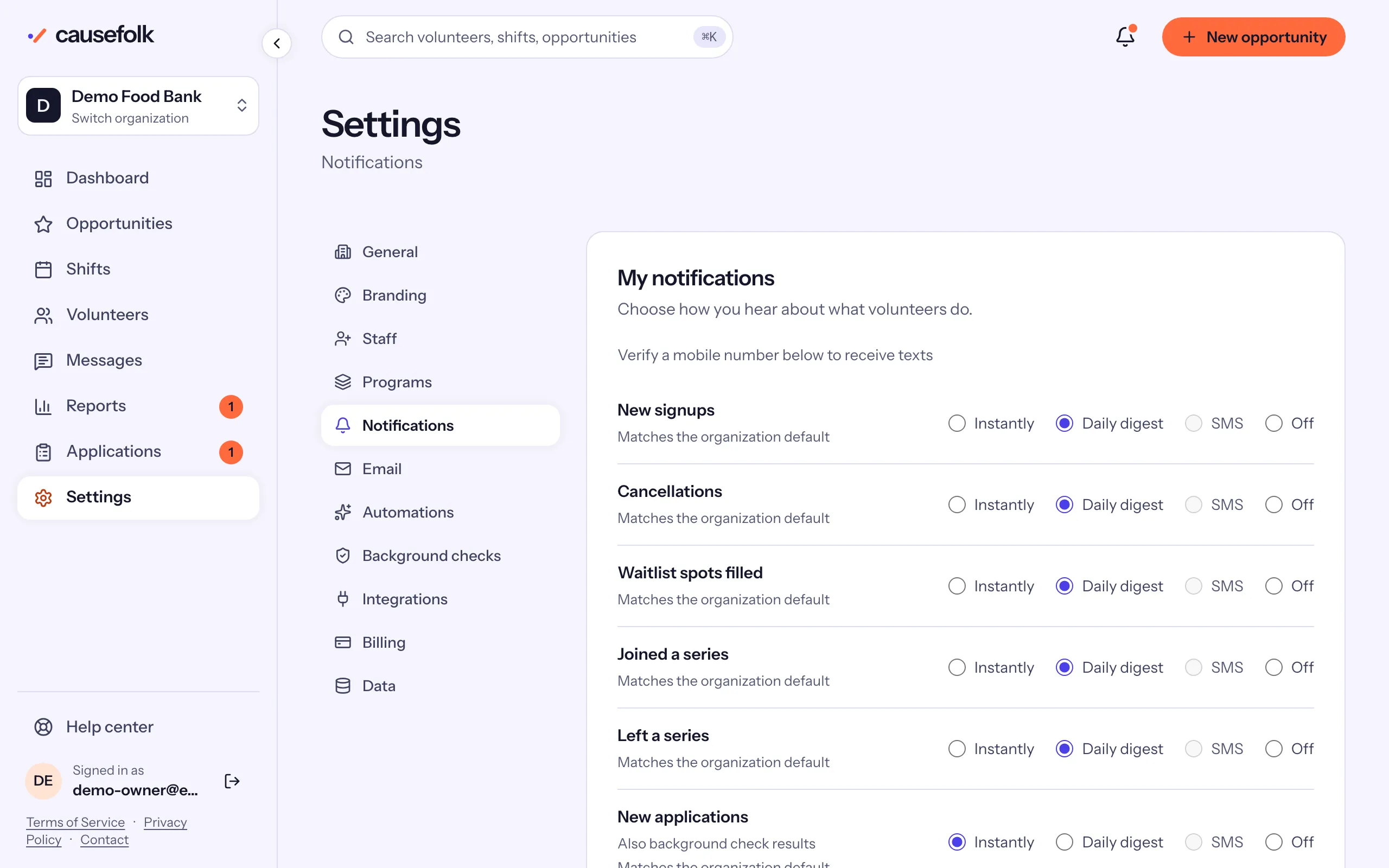
Task: Click the Billing card icon
Action: (x=343, y=642)
